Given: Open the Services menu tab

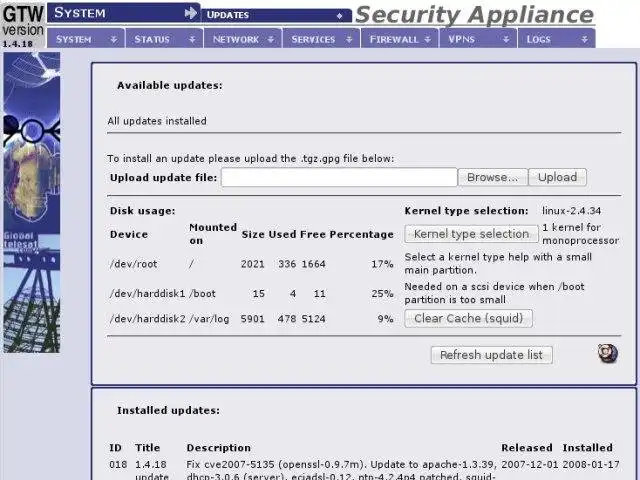Looking at the screenshot, I should pos(321,39).
